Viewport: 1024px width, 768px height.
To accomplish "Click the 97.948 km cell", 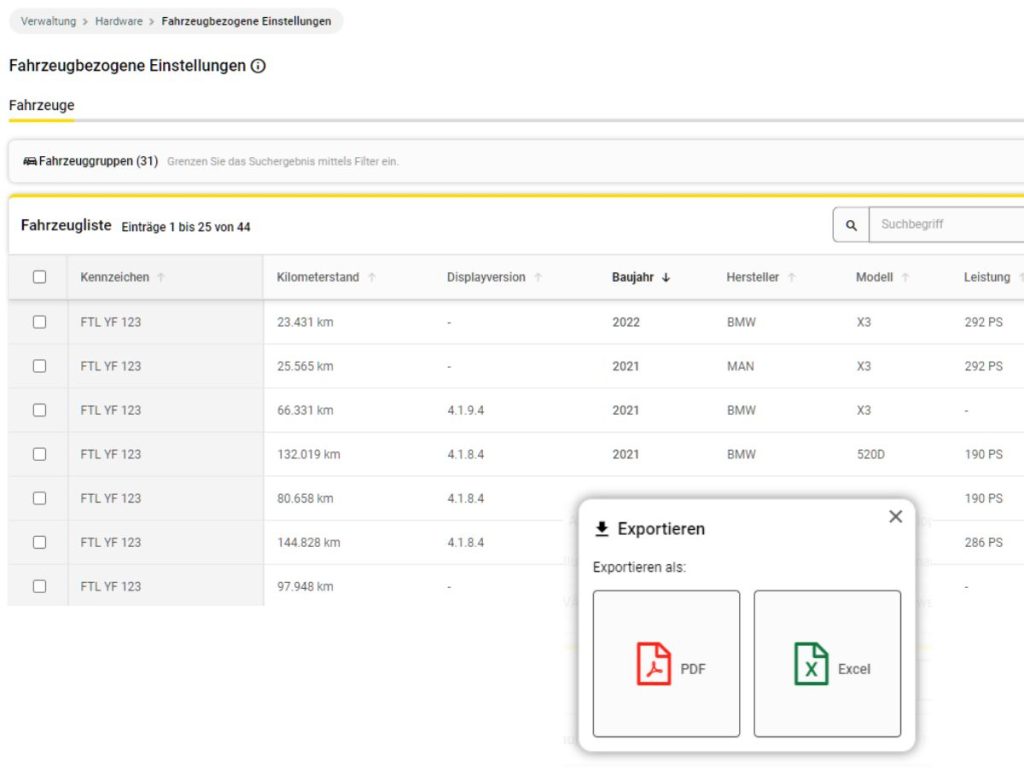I will 305,586.
